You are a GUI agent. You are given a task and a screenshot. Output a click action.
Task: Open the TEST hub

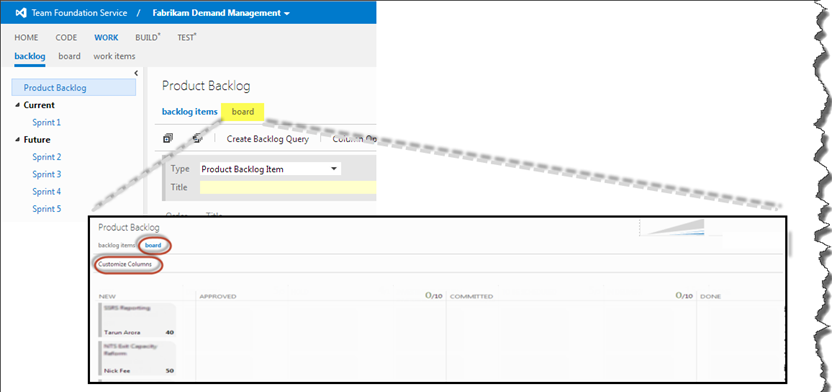click(187, 38)
